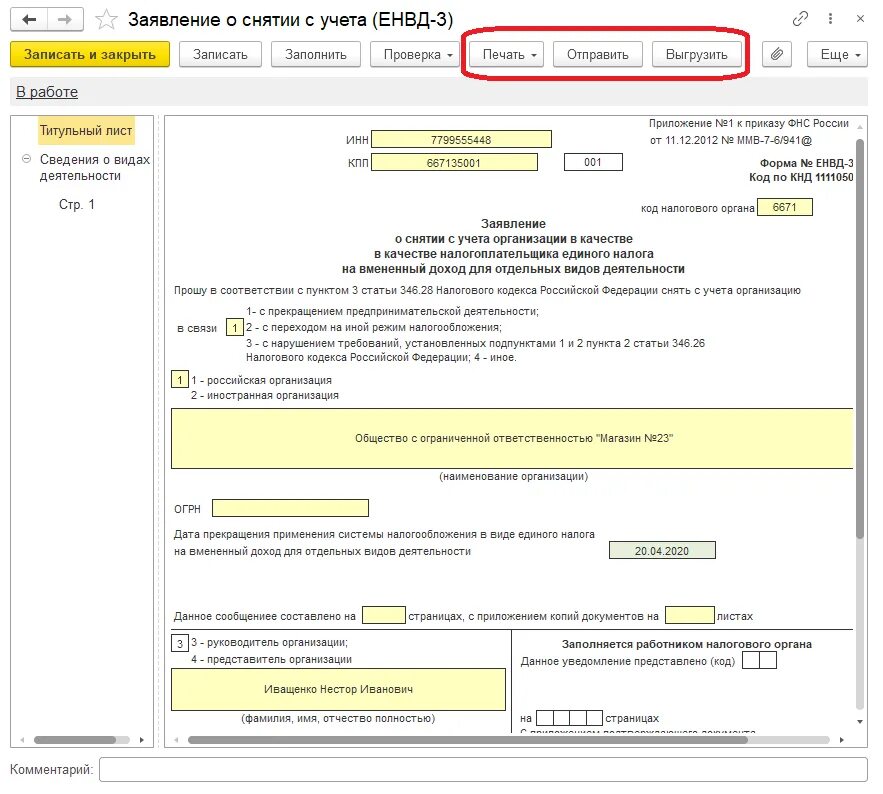883x794 pixels.
Task: Open the Печать dropdown menu
Action: coord(506,54)
